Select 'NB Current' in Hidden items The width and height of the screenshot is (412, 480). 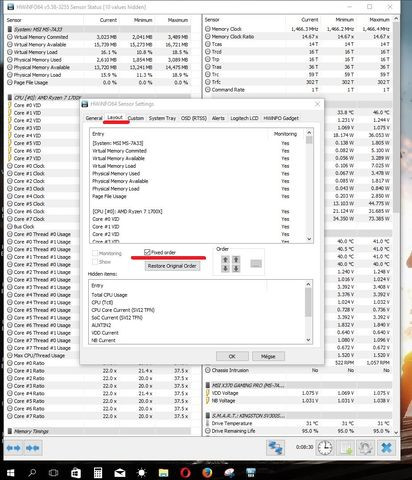103,340
